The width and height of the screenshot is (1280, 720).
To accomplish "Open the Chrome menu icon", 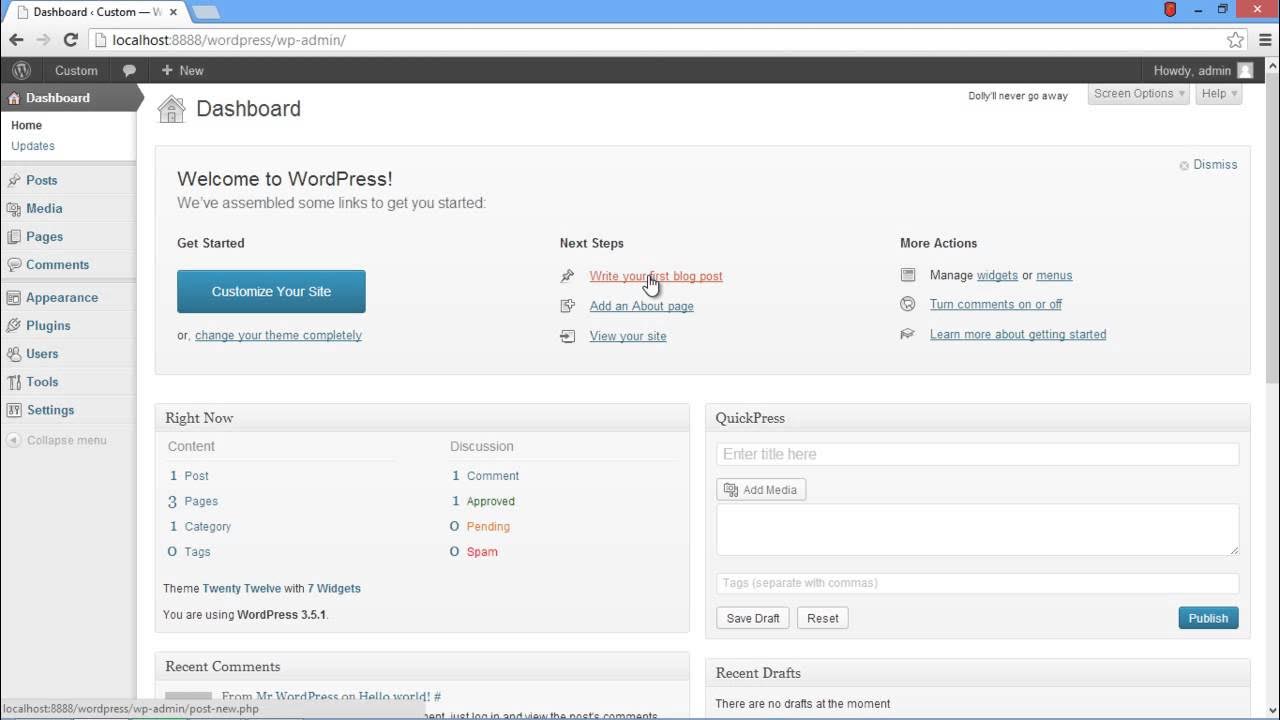I will coord(1264,40).
